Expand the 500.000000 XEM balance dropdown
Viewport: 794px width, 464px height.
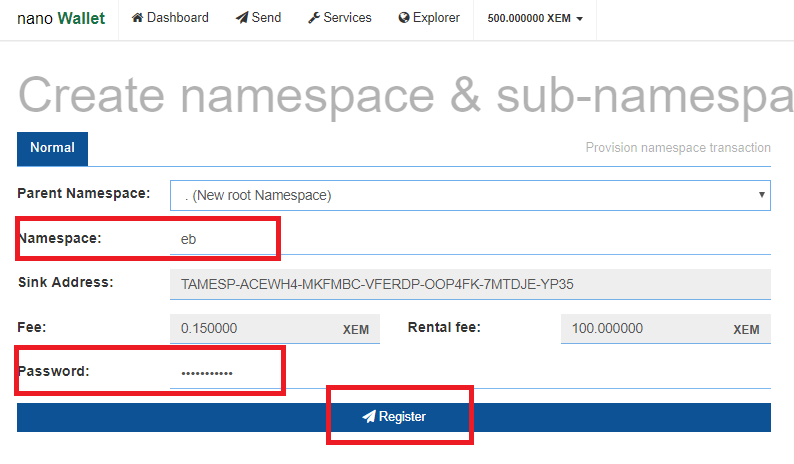(535, 19)
